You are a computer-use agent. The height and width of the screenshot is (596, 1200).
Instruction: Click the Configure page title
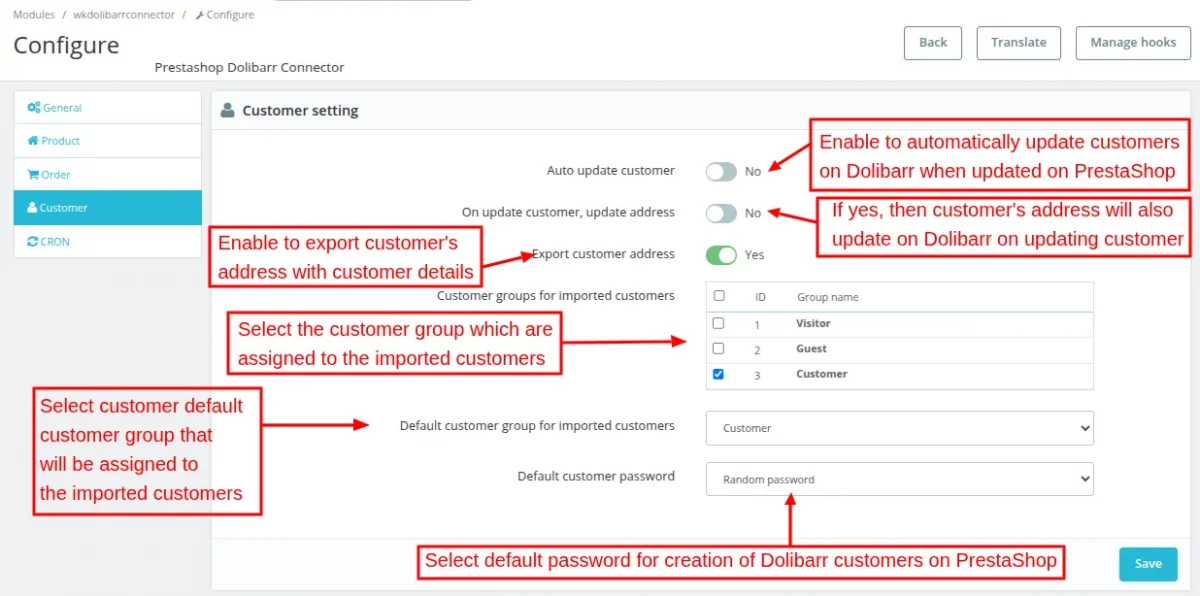(x=66, y=46)
